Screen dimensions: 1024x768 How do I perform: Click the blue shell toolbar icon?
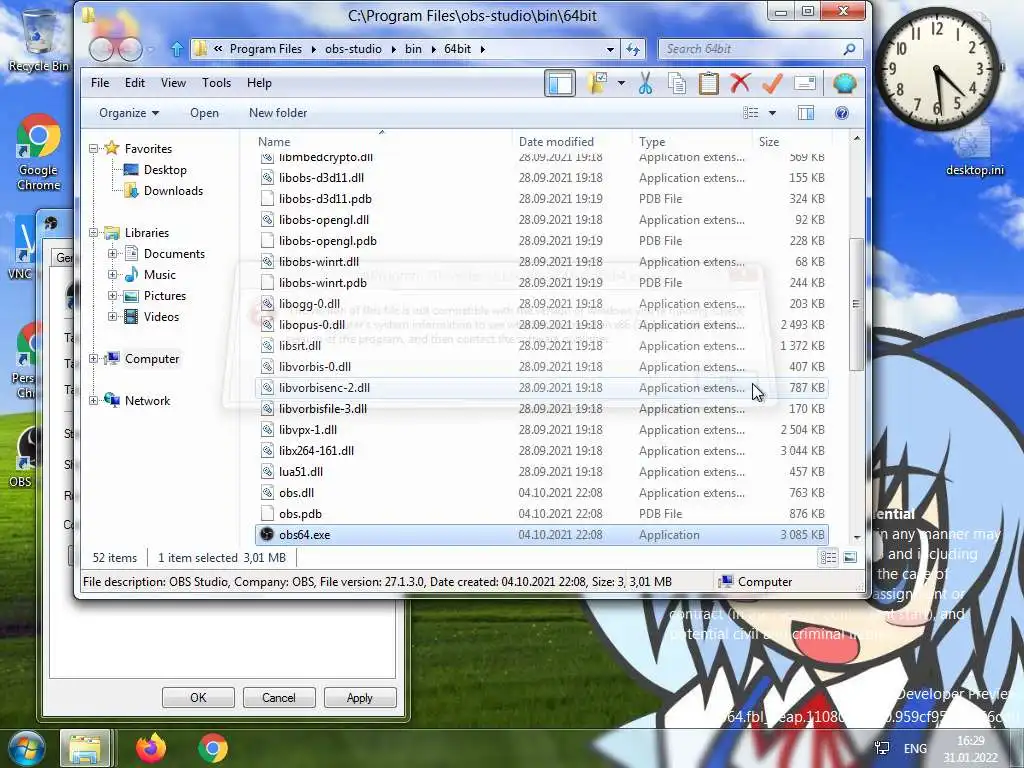click(x=844, y=83)
